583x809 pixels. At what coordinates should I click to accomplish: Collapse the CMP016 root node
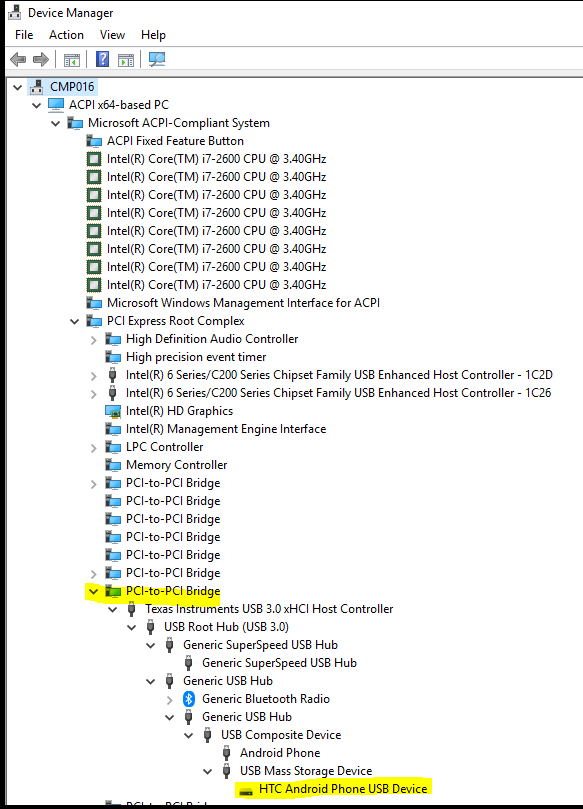coord(18,87)
